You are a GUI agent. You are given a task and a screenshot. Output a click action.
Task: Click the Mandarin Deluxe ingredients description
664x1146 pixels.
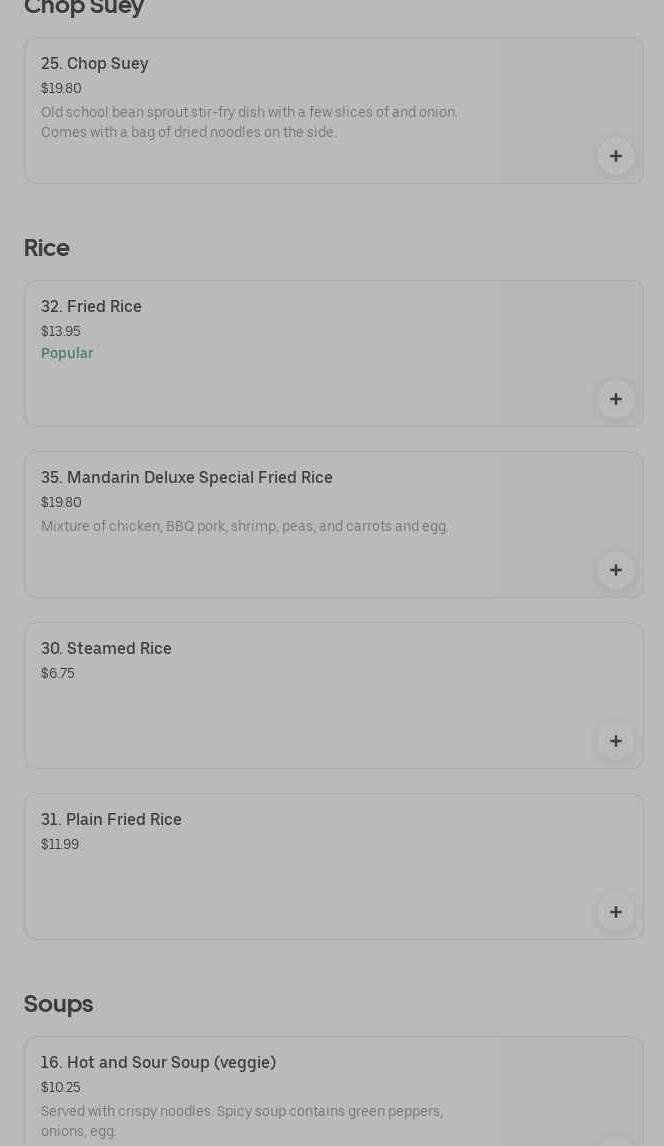click(x=245, y=526)
